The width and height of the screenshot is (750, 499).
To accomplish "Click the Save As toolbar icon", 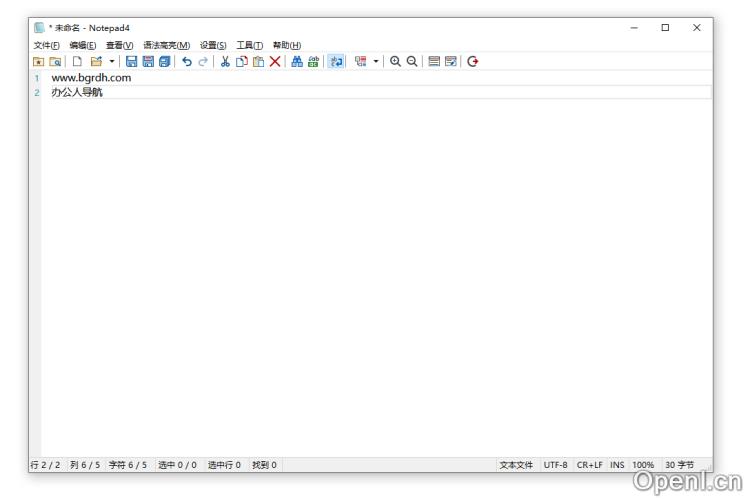I will [148, 62].
